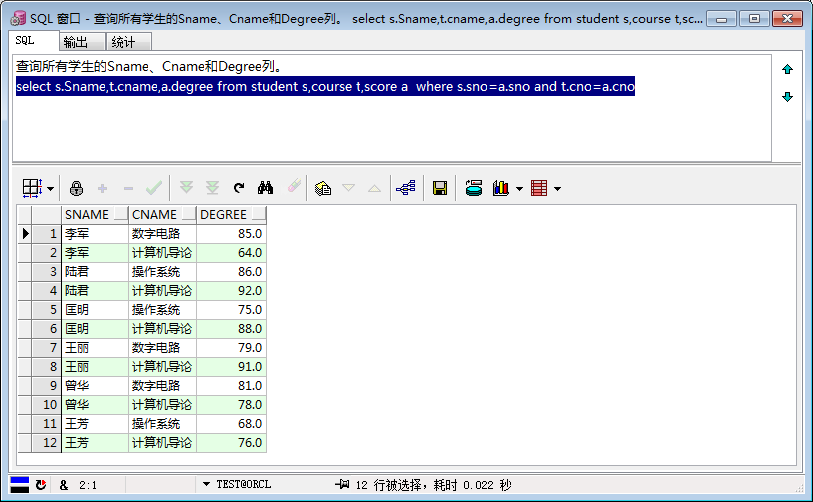Click the delete record minus icon

[x=128, y=188]
